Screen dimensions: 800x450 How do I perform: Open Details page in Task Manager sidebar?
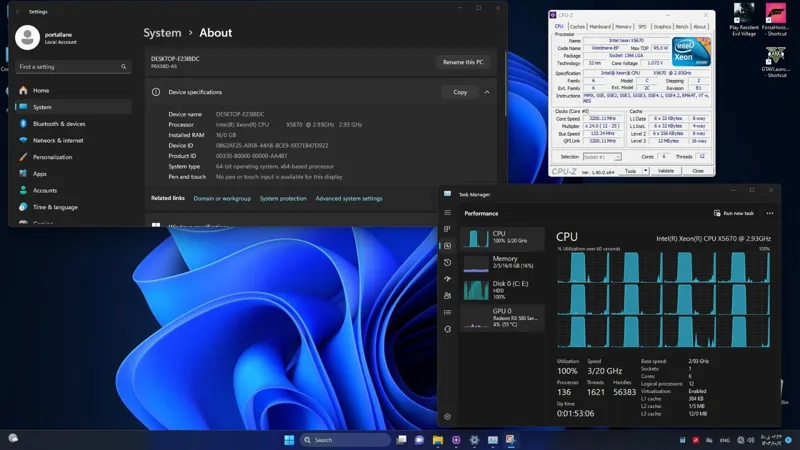click(447, 312)
